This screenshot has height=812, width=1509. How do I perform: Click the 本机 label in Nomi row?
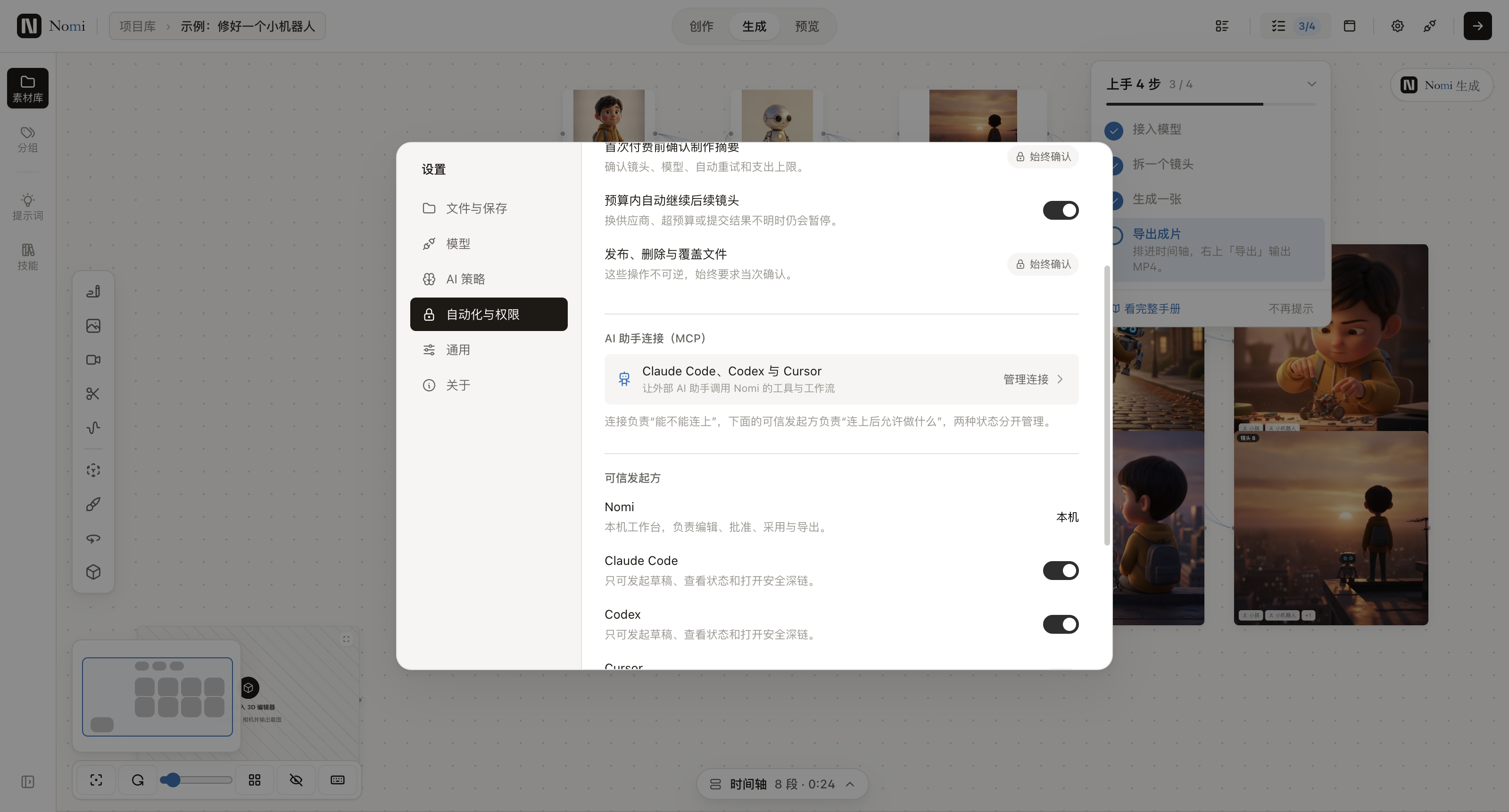pos(1067,517)
